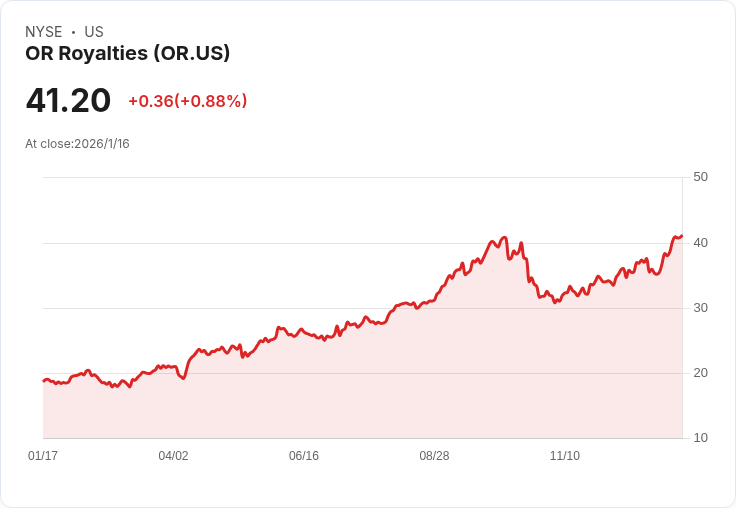Click the 50 y-axis price label
This screenshot has height=508, width=736.
[x=701, y=177]
